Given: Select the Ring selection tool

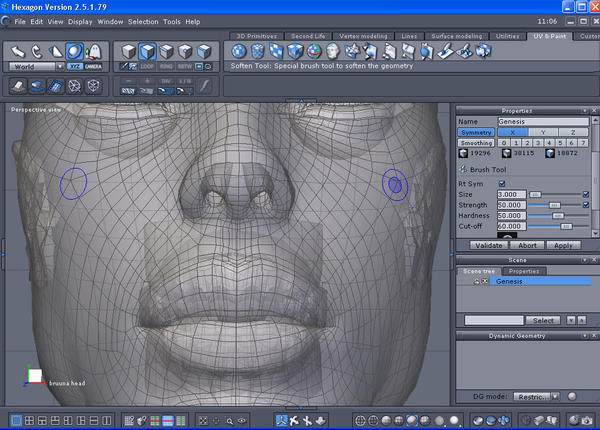Looking at the screenshot, I should click(166, 65).
